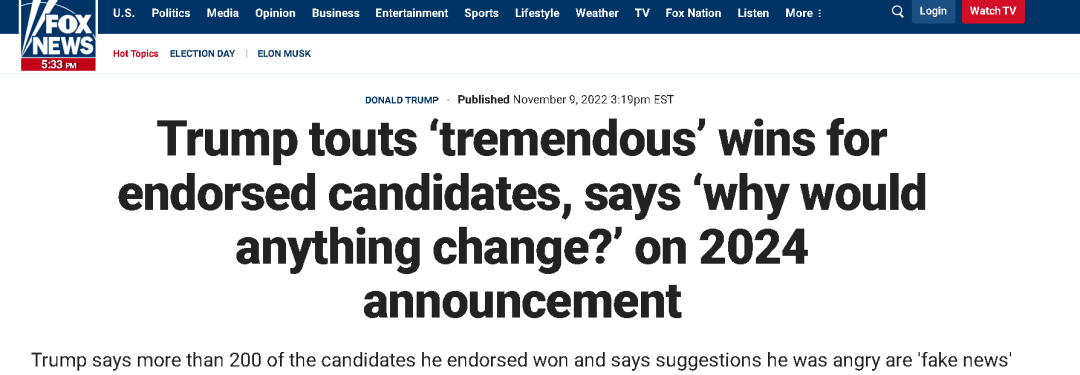Navigate to Entertainment section
This screenshot has height=375, width=1080.
pyautogui.click(x=412, y=13)
